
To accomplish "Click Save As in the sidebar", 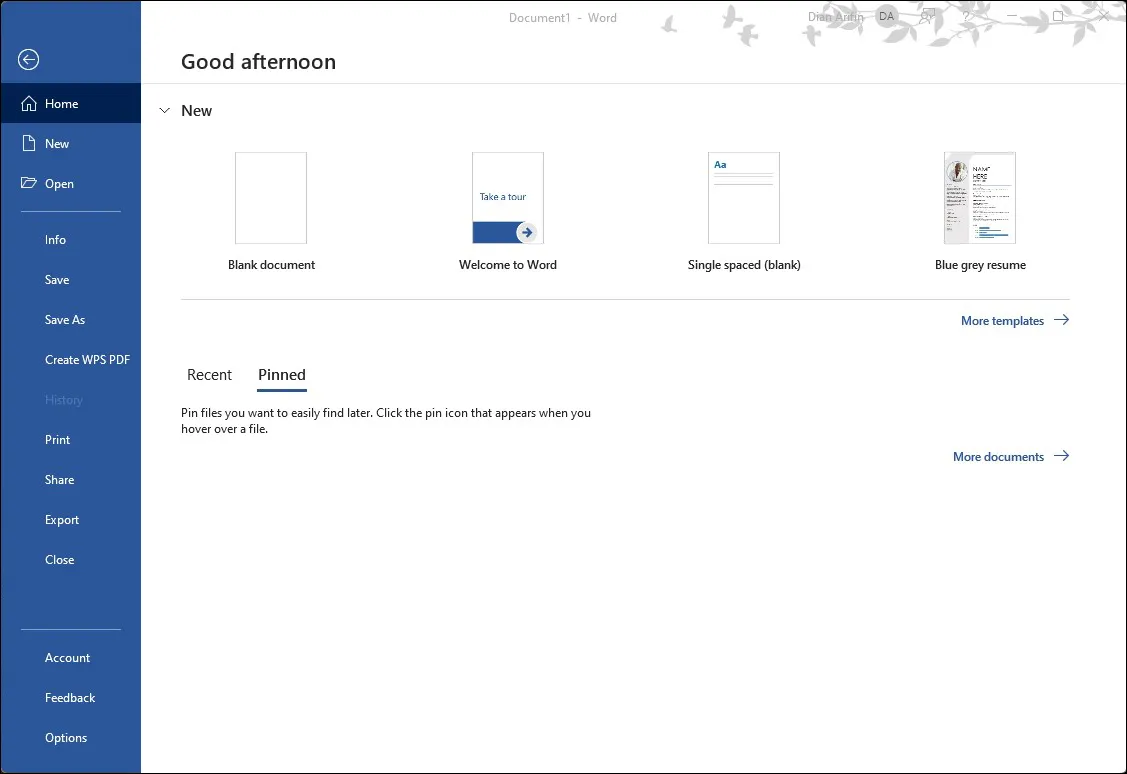I will (65, 319).
